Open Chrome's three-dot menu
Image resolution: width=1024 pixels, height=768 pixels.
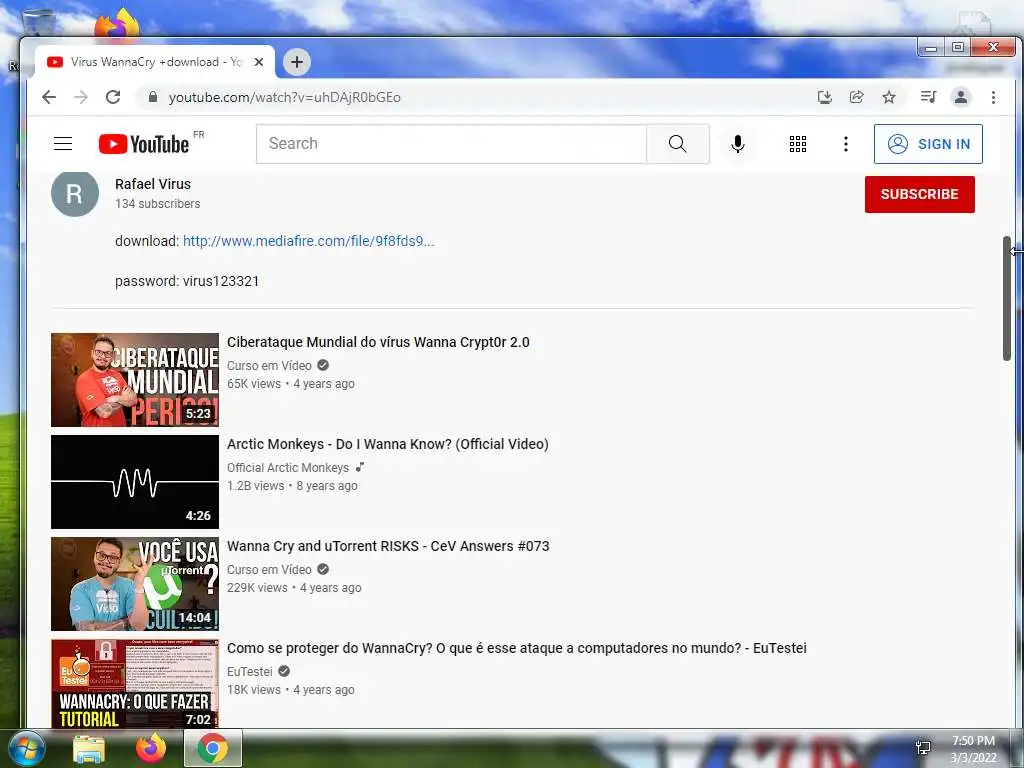[993, 97]
